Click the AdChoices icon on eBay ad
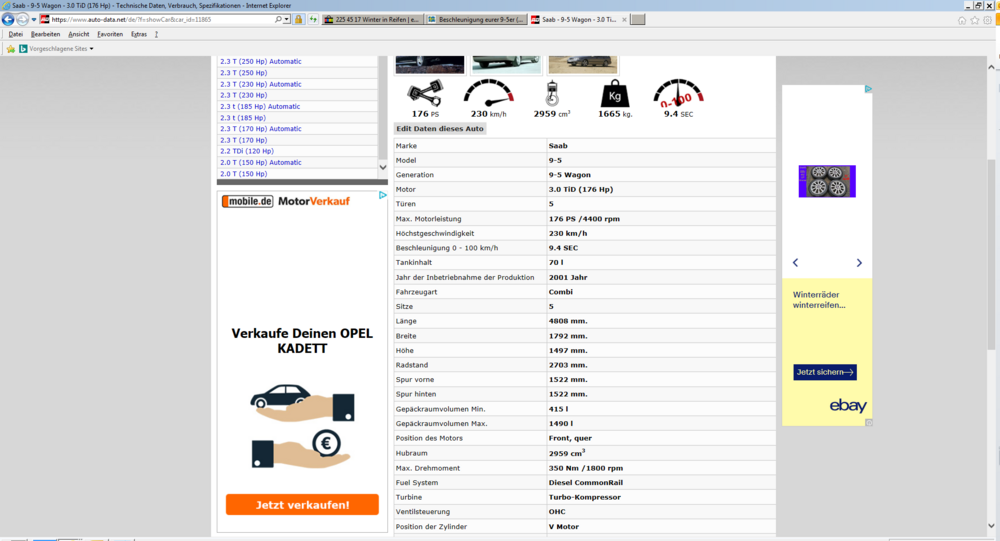Image resolution: width=1000 pixels, height=541 pixels. 868,89
